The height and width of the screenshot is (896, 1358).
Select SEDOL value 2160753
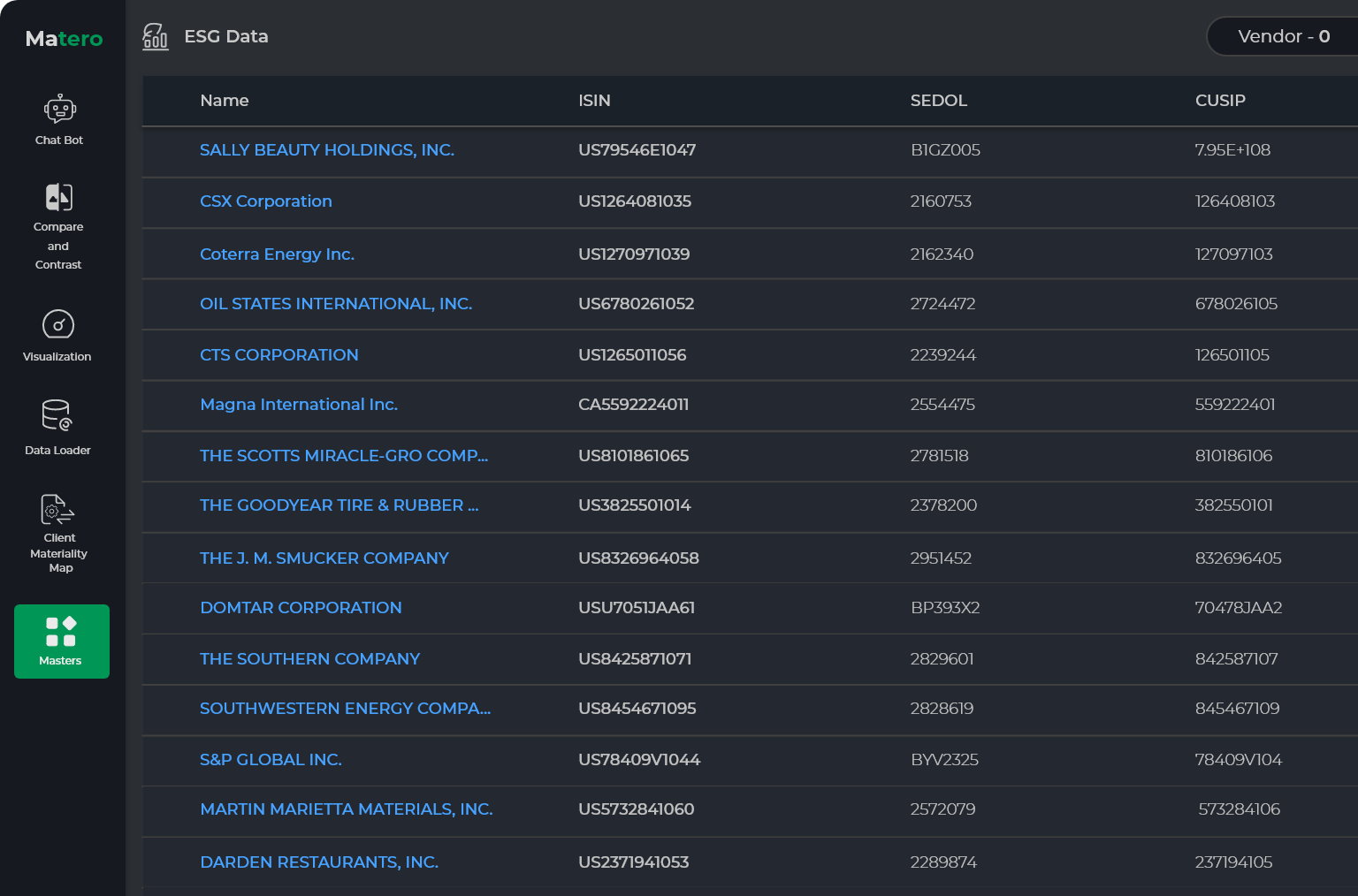pyautogui.click(x=941, y=201)
